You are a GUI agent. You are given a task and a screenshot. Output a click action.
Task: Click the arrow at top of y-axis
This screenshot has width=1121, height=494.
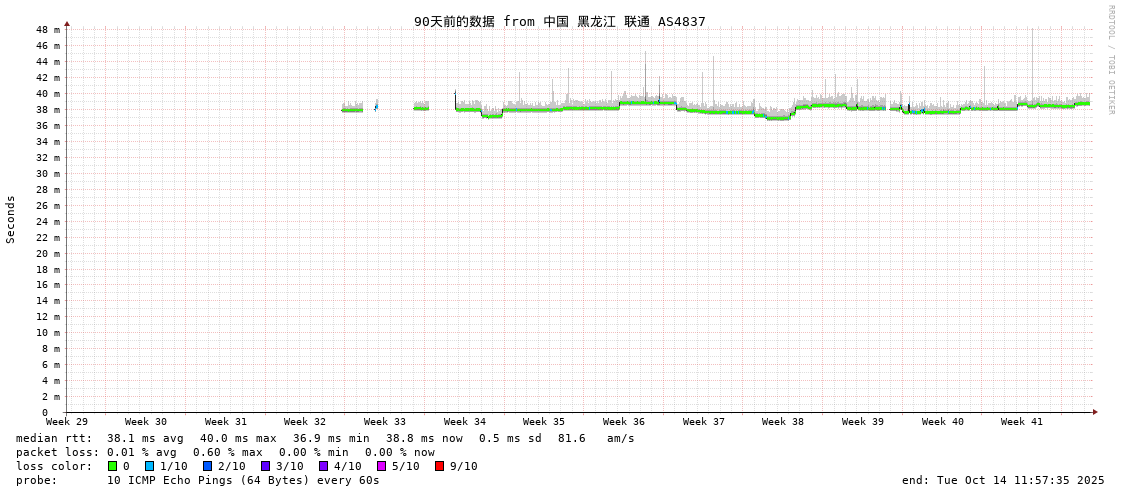[67, 23]
